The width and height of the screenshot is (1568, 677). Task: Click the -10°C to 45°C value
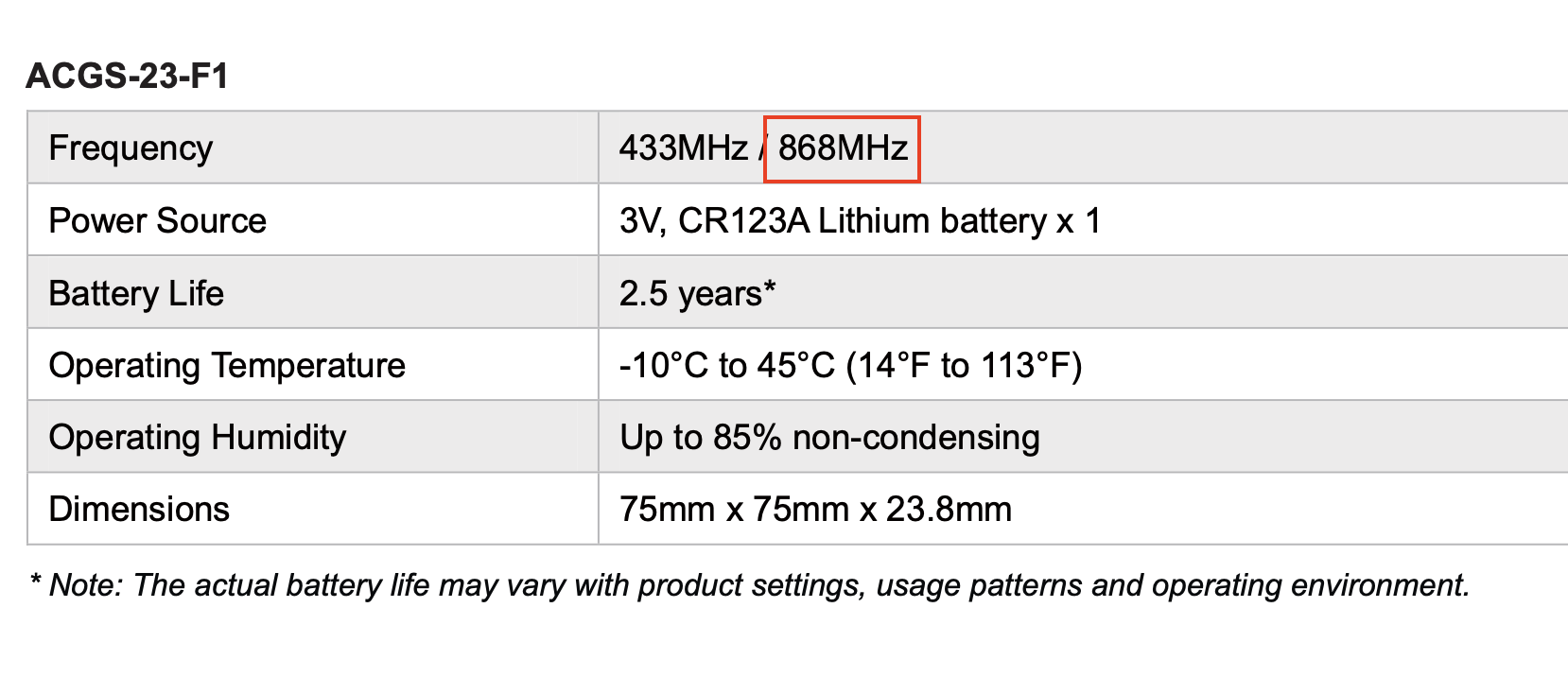tap(726, 365)
